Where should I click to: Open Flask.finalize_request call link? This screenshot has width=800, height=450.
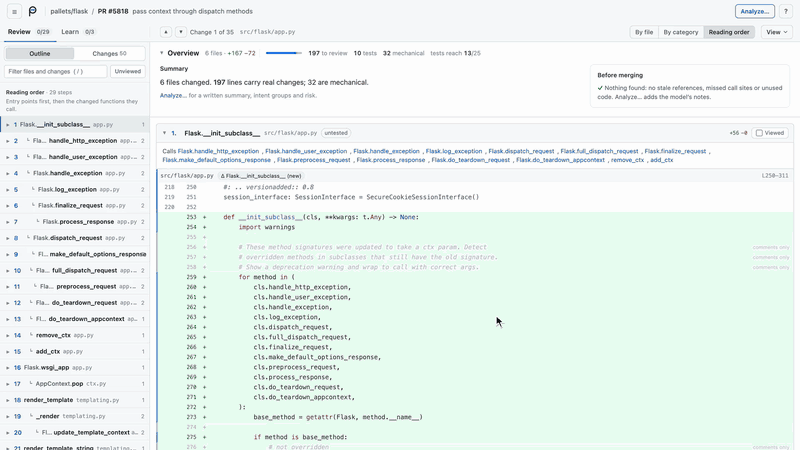point(675,151)
